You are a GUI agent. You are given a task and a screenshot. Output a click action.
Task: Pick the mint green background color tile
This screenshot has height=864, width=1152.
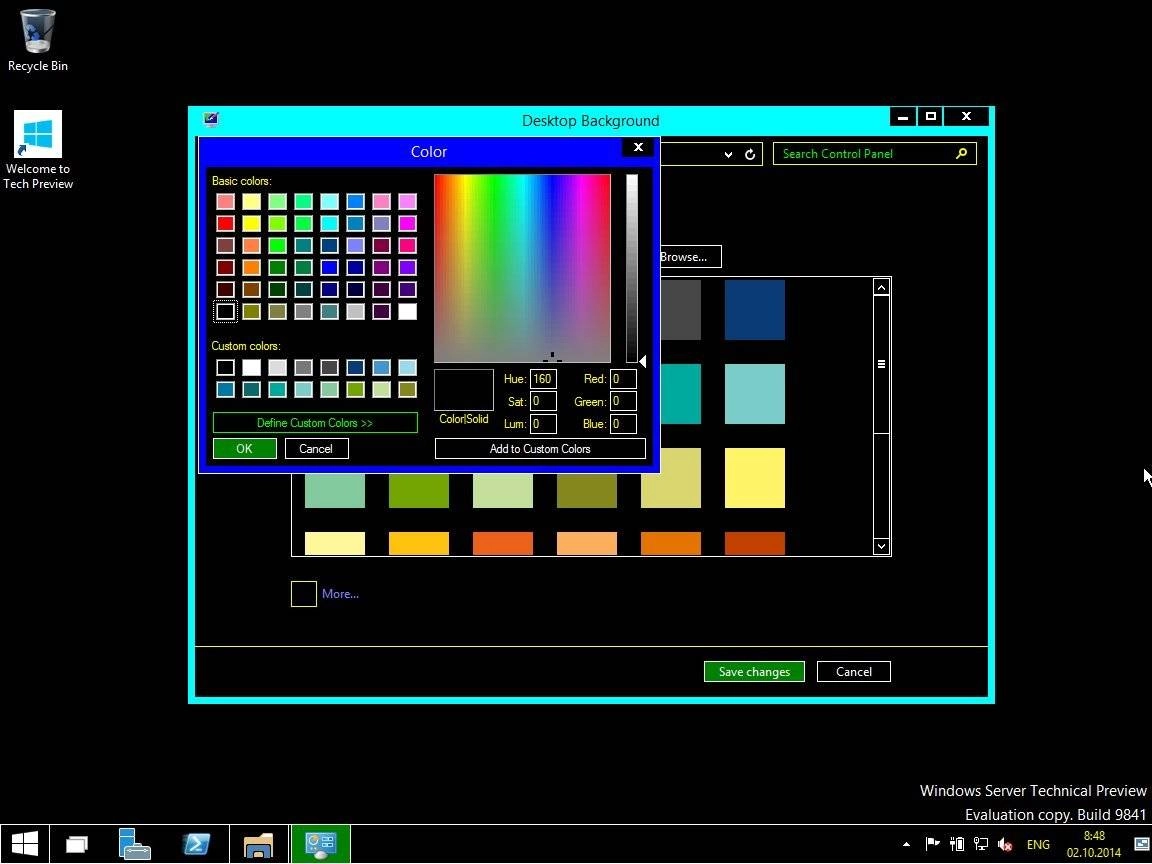pos(334,491)
